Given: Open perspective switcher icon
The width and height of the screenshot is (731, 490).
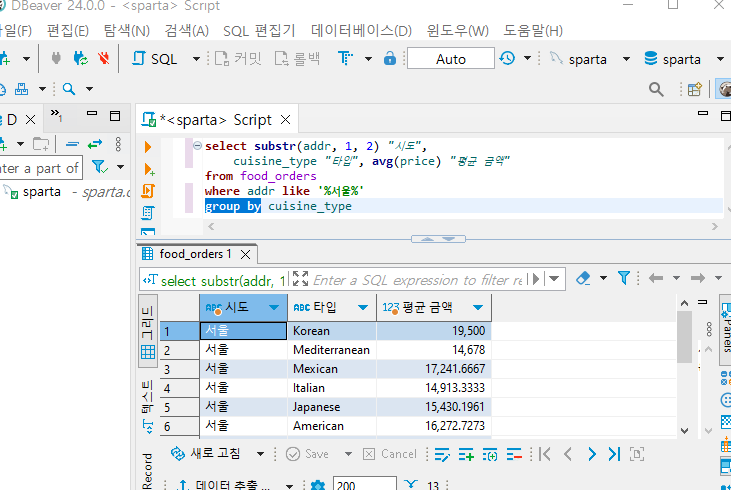Looking at the screenshot, I should click(694, 89).
